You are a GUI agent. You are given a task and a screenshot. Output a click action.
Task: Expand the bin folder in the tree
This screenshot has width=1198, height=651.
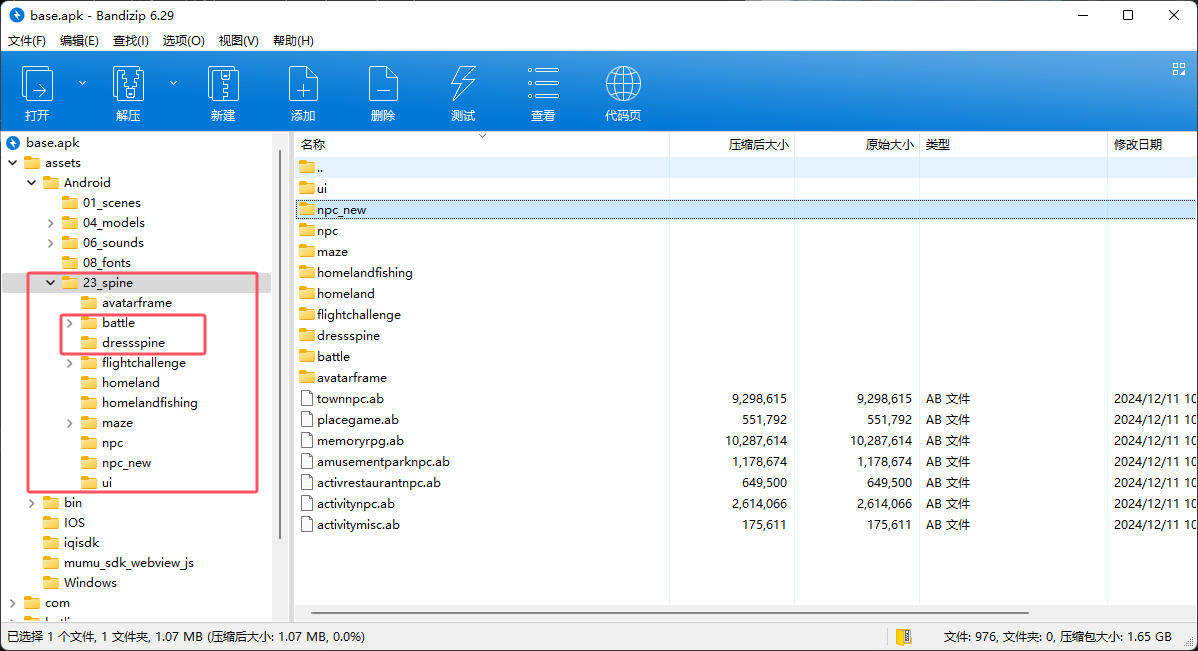(x=31, y=503)
